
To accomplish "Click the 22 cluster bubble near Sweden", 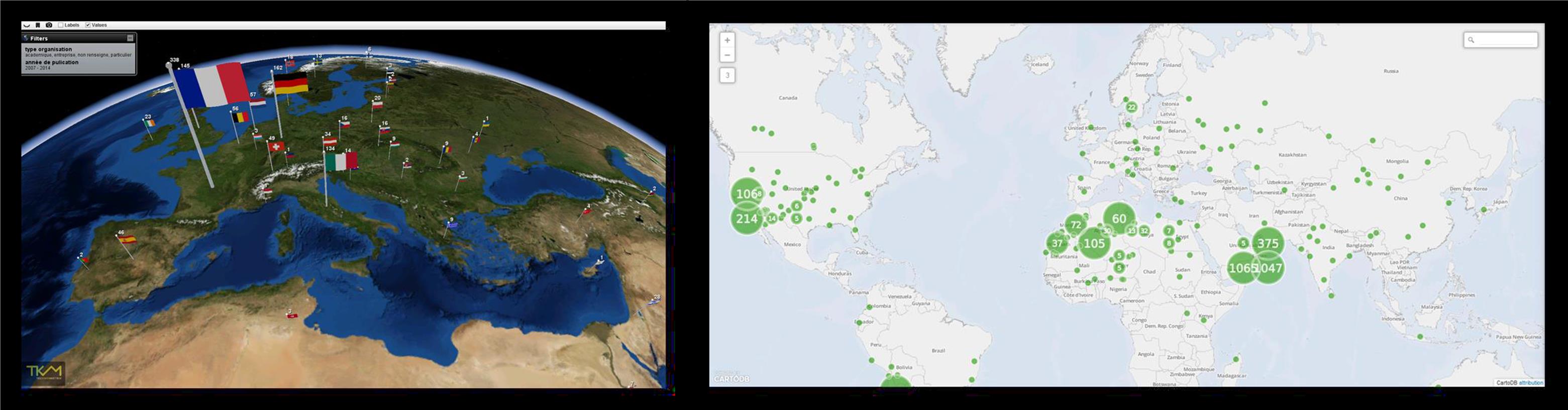I will [x=1131, y=107].
